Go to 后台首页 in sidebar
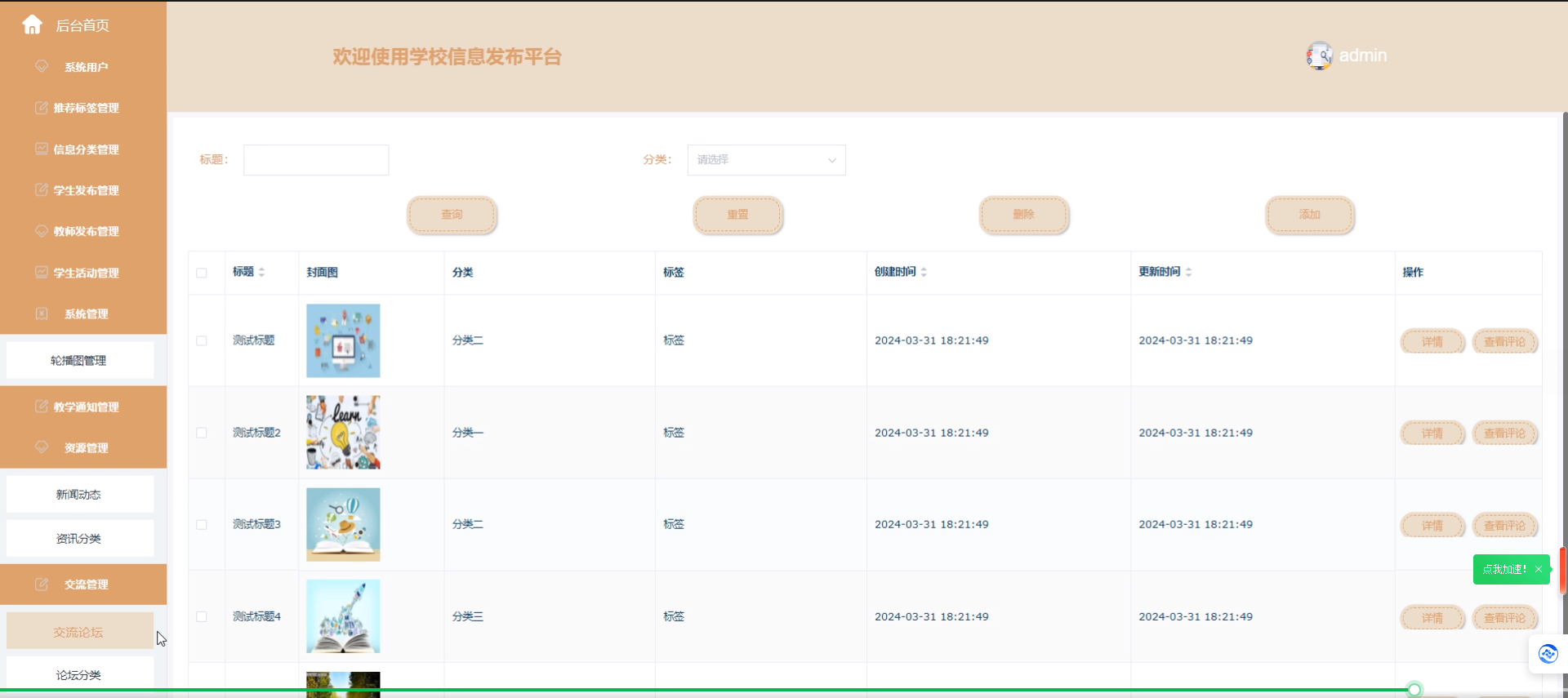 tap(83, 25)
